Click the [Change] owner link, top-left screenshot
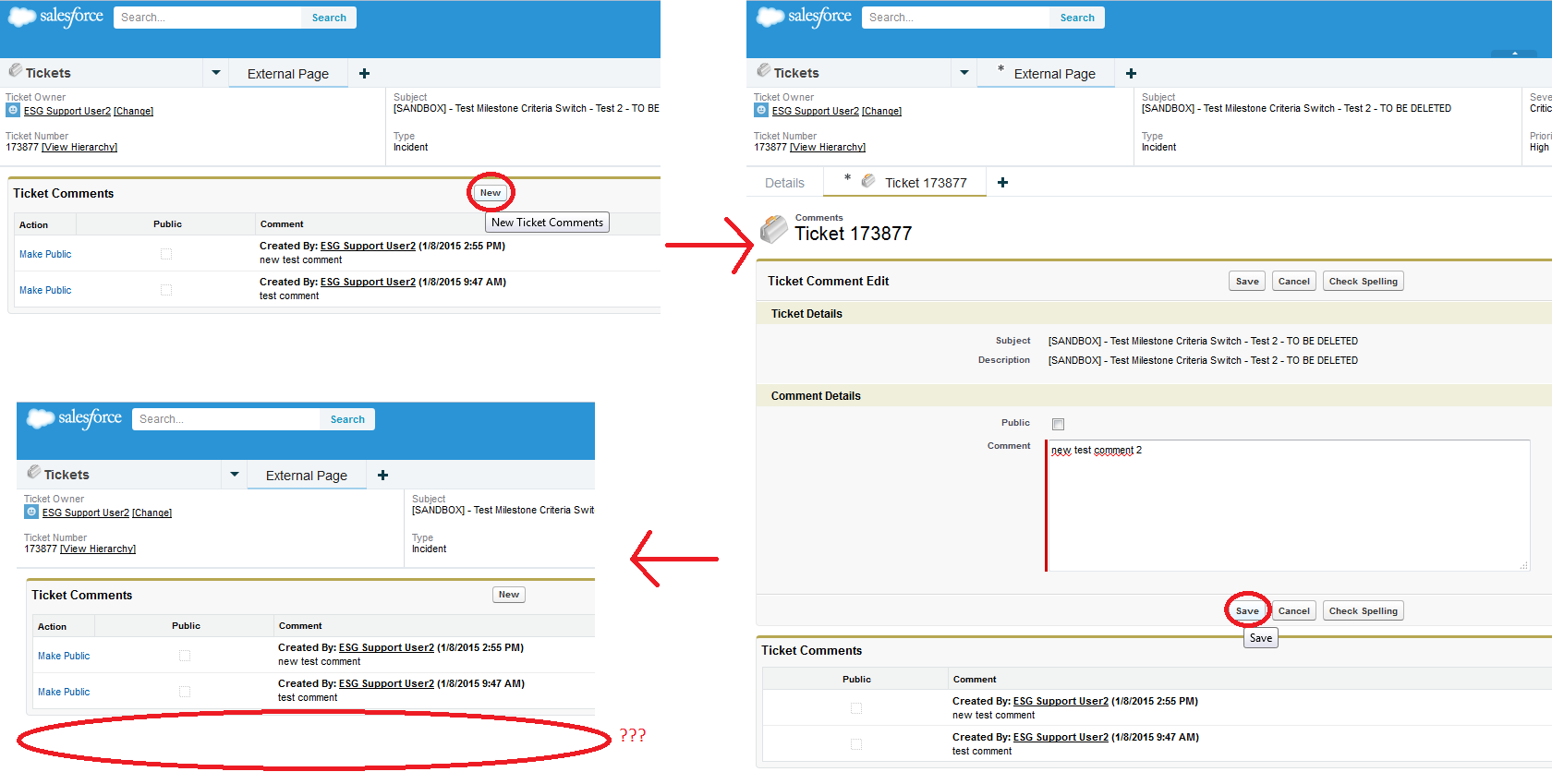This screenshot has width=1552, height=784. (x=134, y=111)
